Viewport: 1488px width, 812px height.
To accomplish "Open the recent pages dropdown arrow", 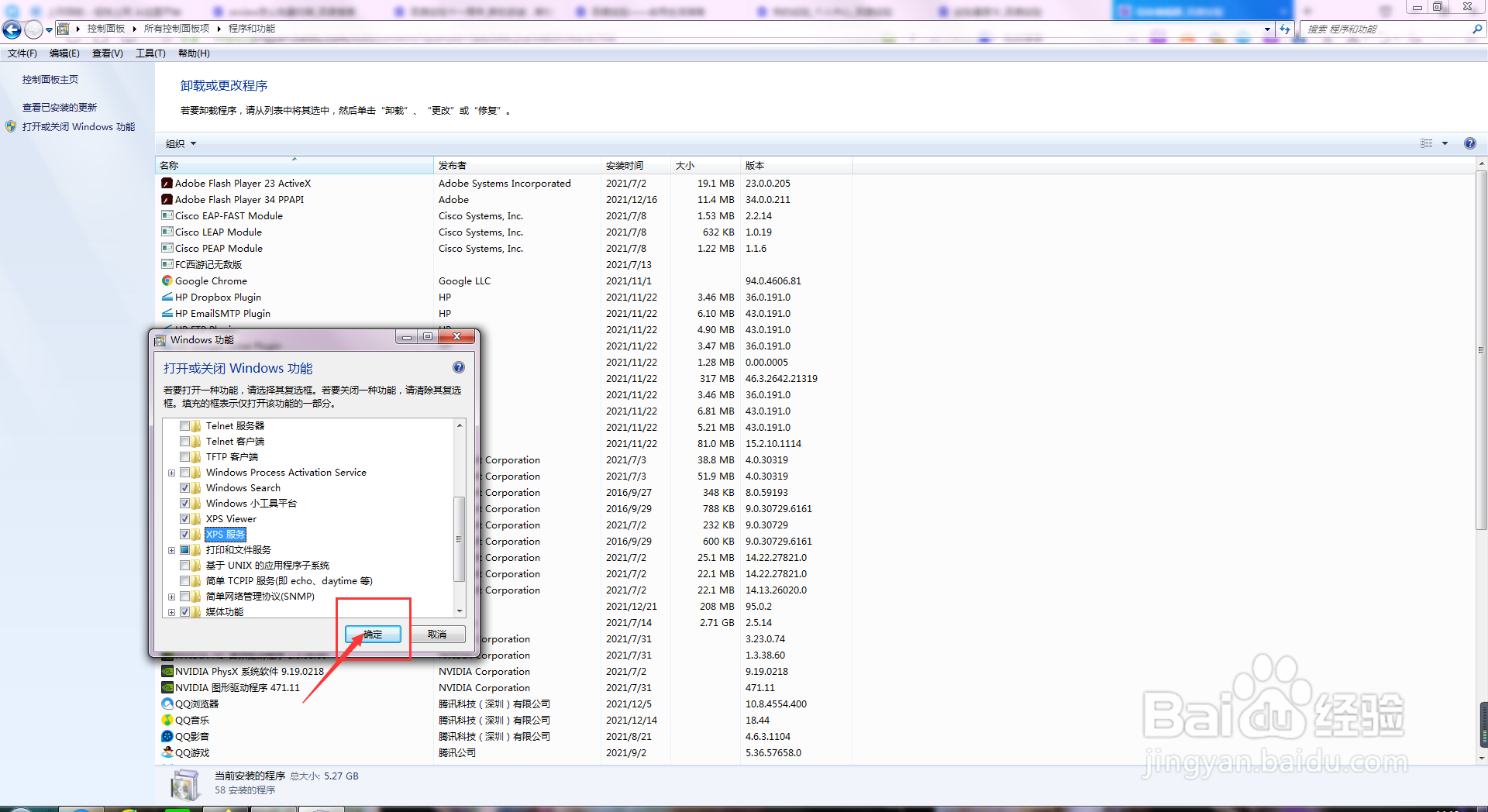I will (49, 29).
